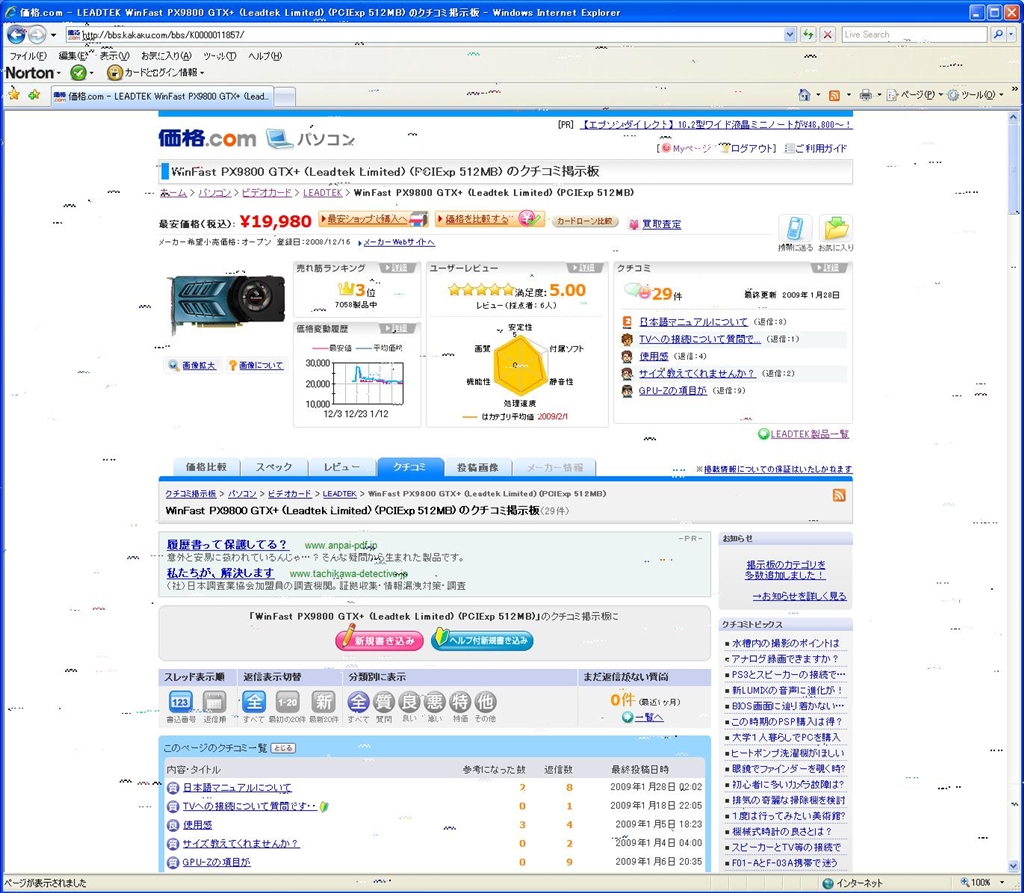Click the 価格を比較する button

[490, 219]
